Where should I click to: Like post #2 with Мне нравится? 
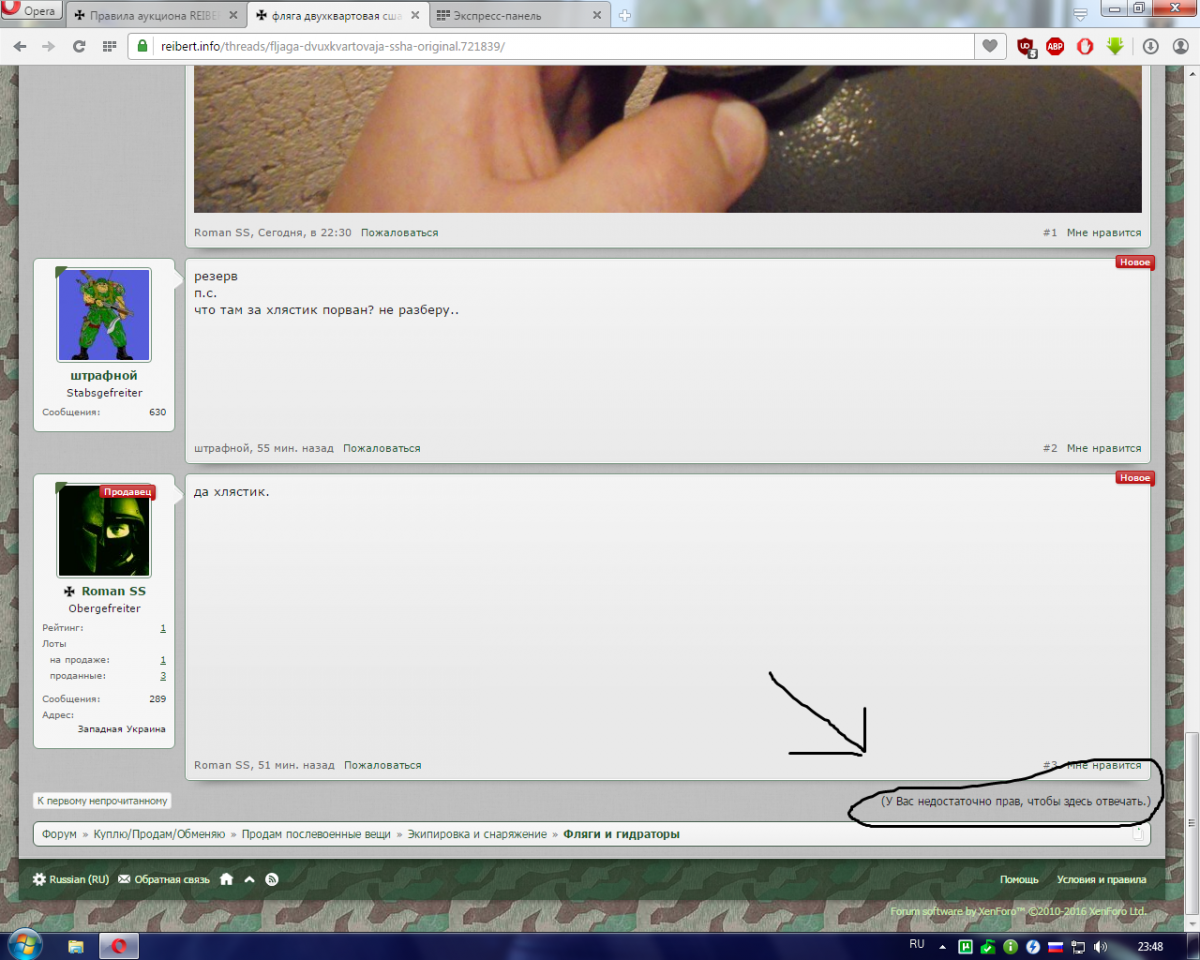pyautogui.click(x=1104, y=449)
